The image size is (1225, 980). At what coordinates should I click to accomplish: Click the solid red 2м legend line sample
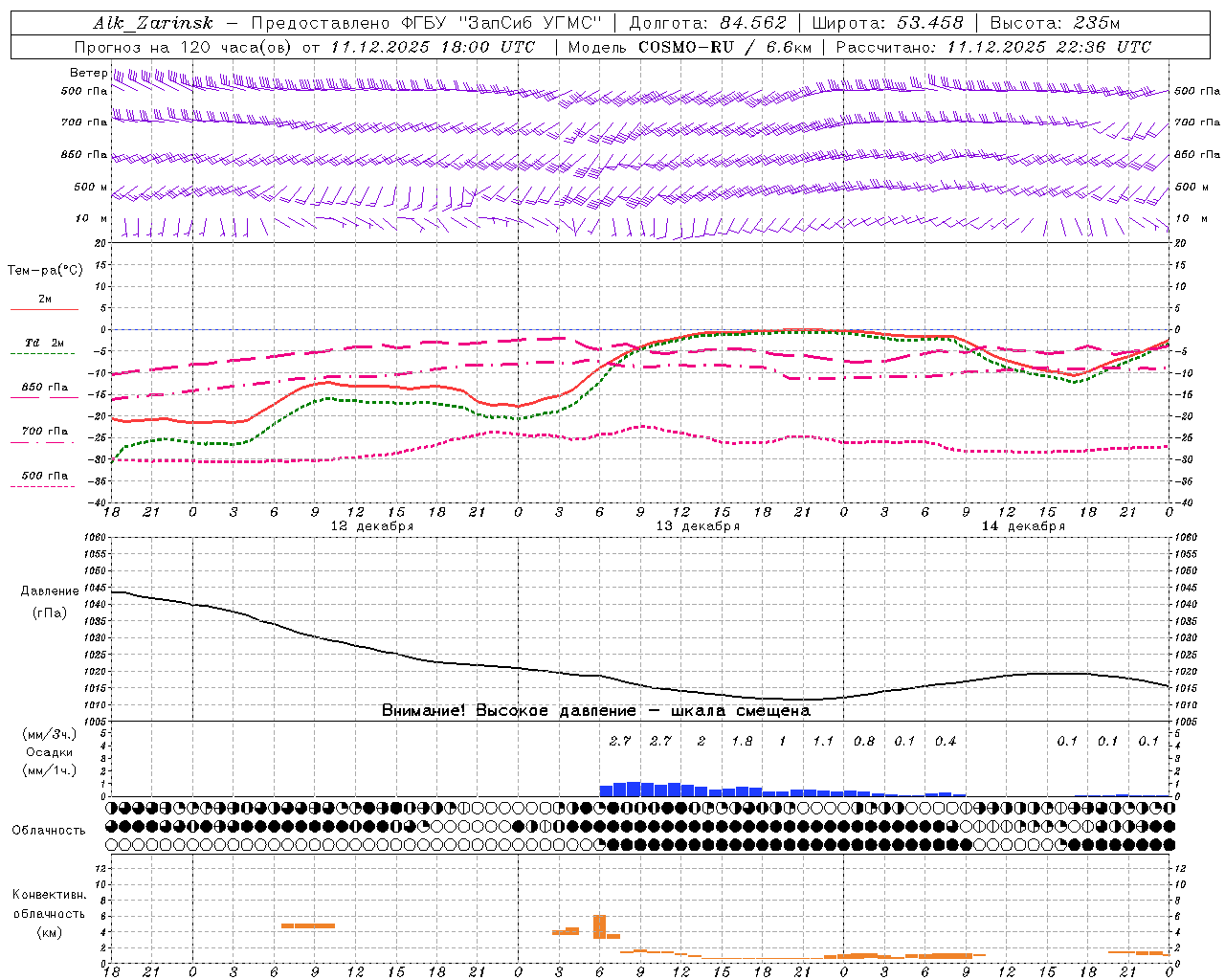(x=44, y=309)
